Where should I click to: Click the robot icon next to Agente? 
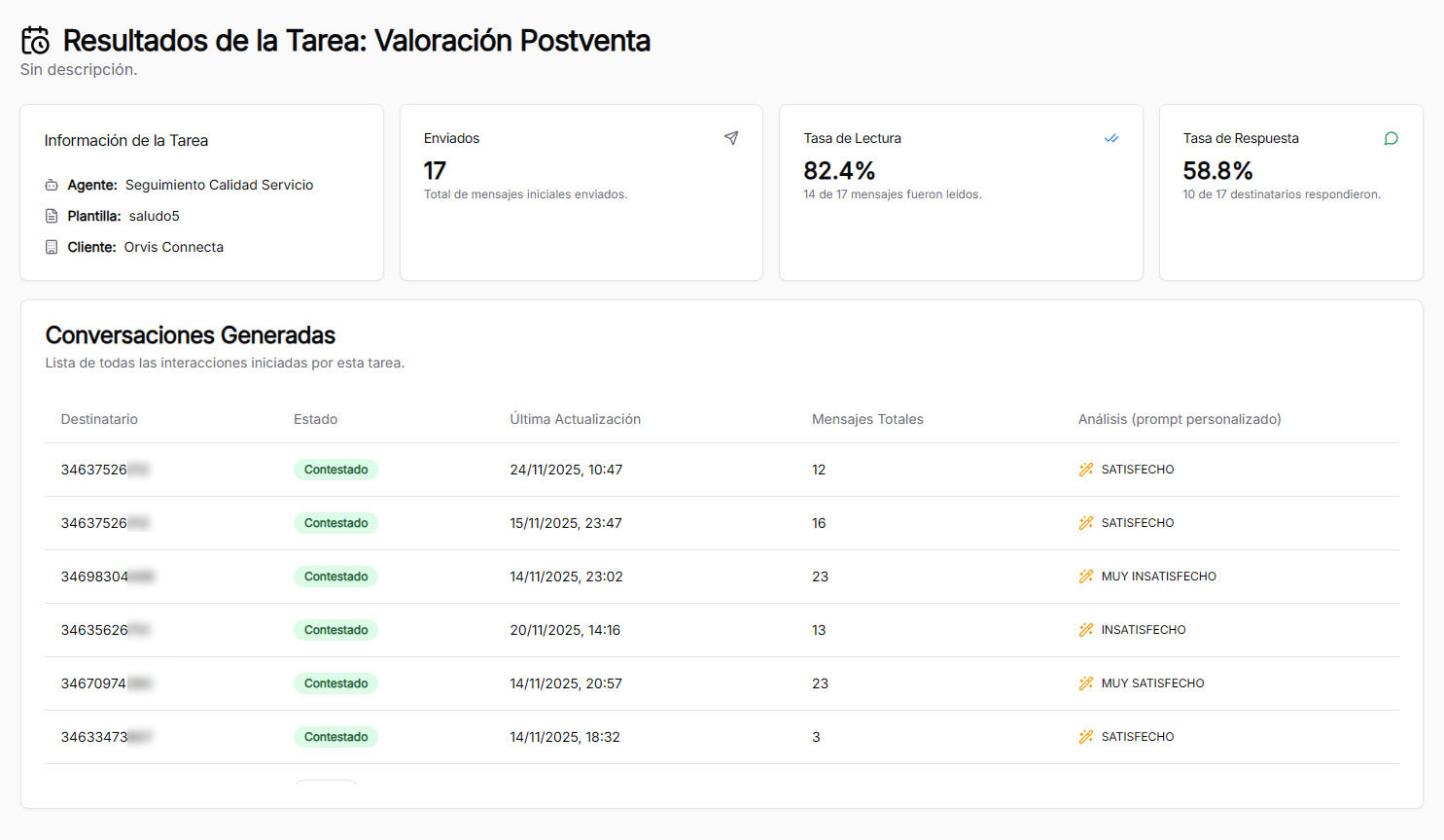52,185
